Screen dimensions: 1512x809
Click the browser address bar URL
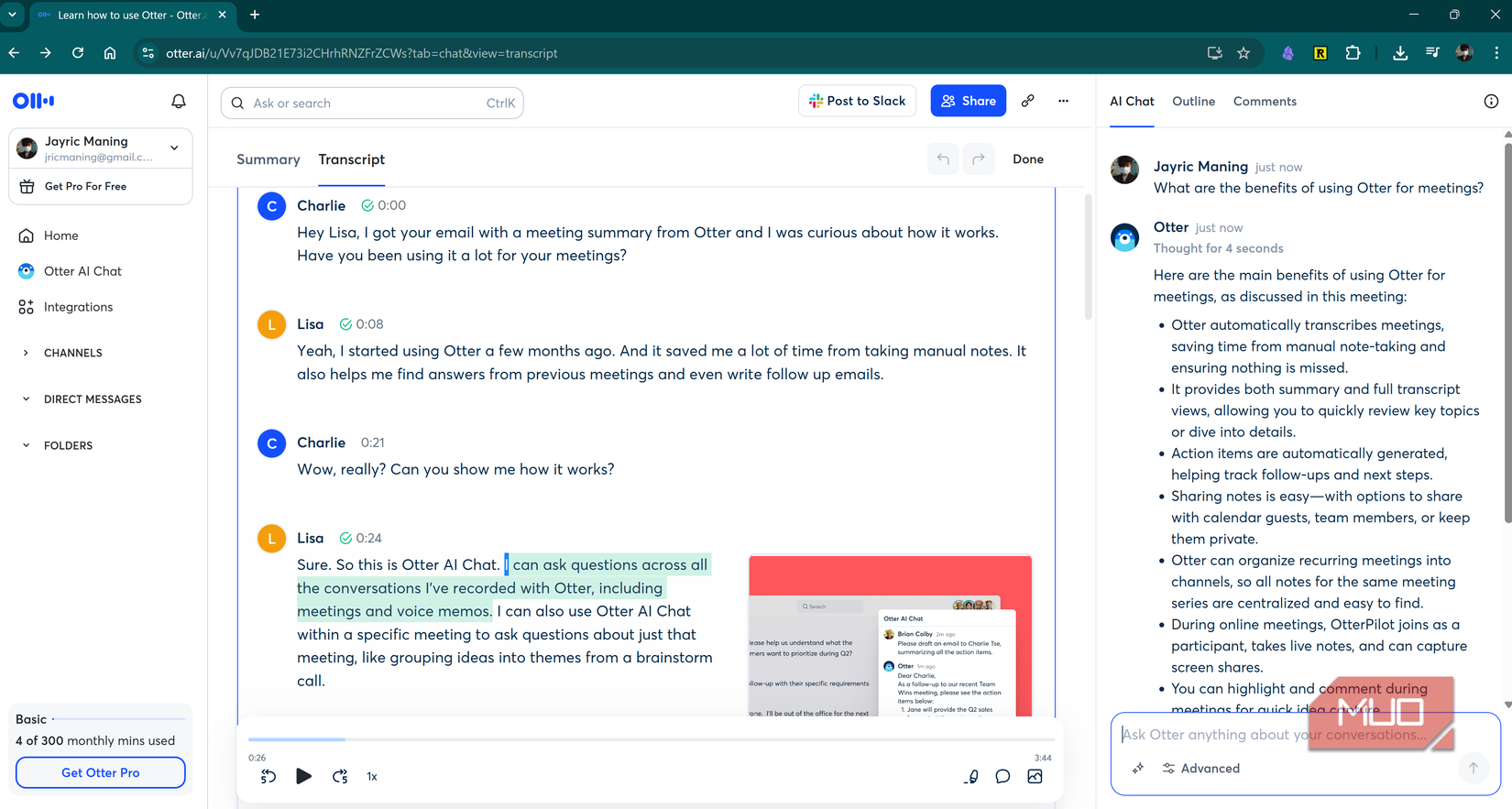361,53
